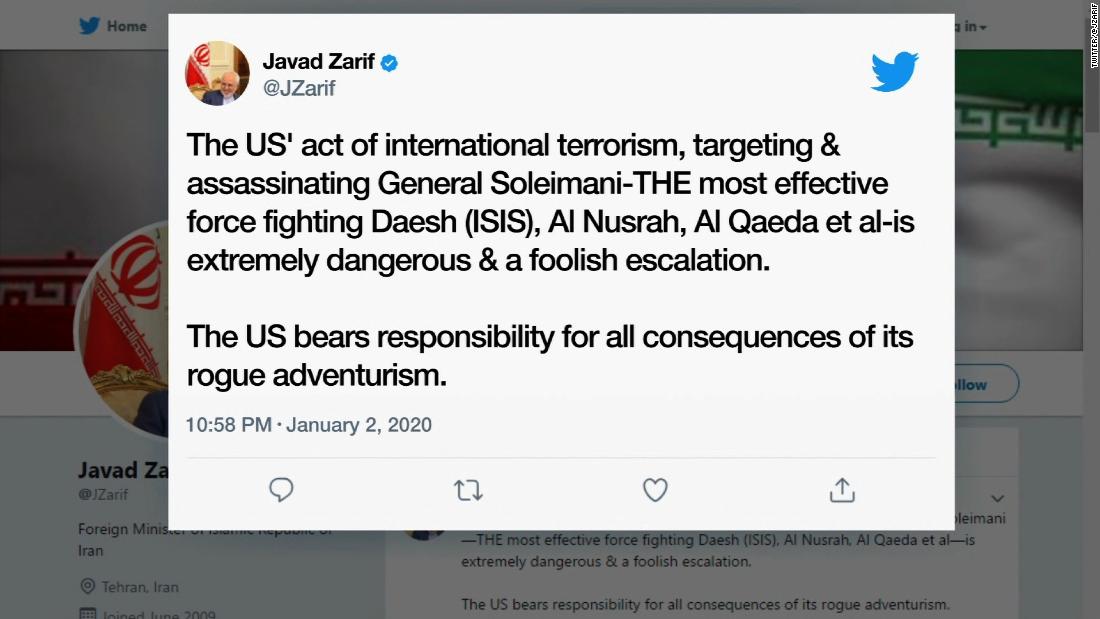Go to the Home tab

pyautogui.click(x=126, y=26)
